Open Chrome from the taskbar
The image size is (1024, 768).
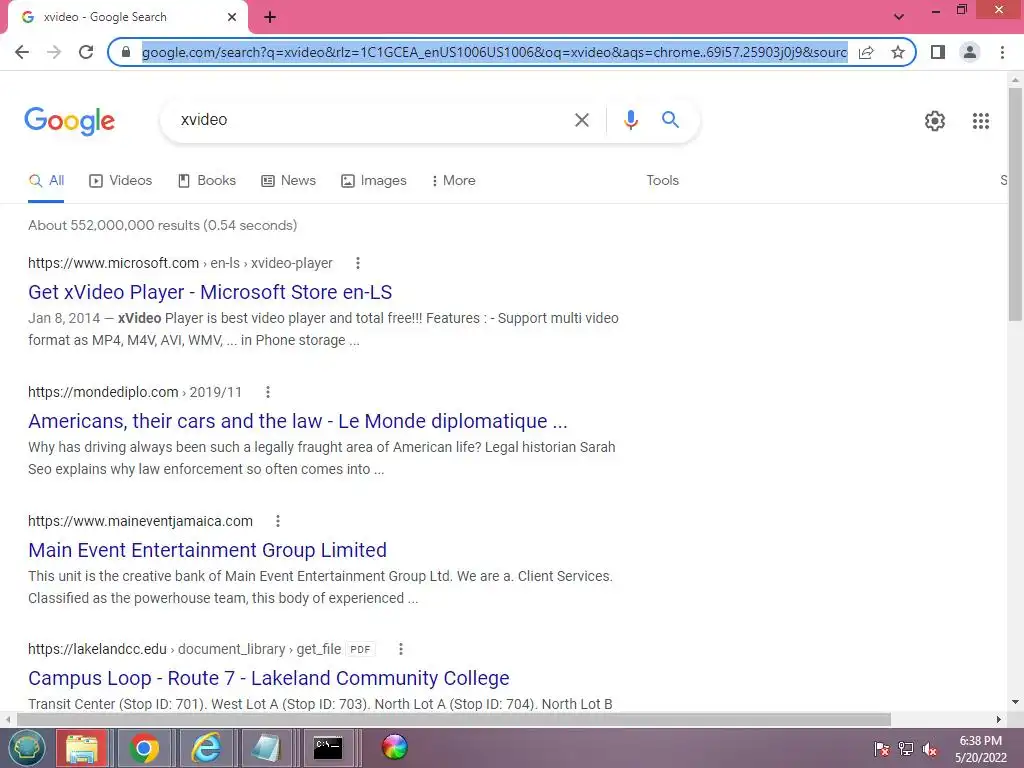144,748
